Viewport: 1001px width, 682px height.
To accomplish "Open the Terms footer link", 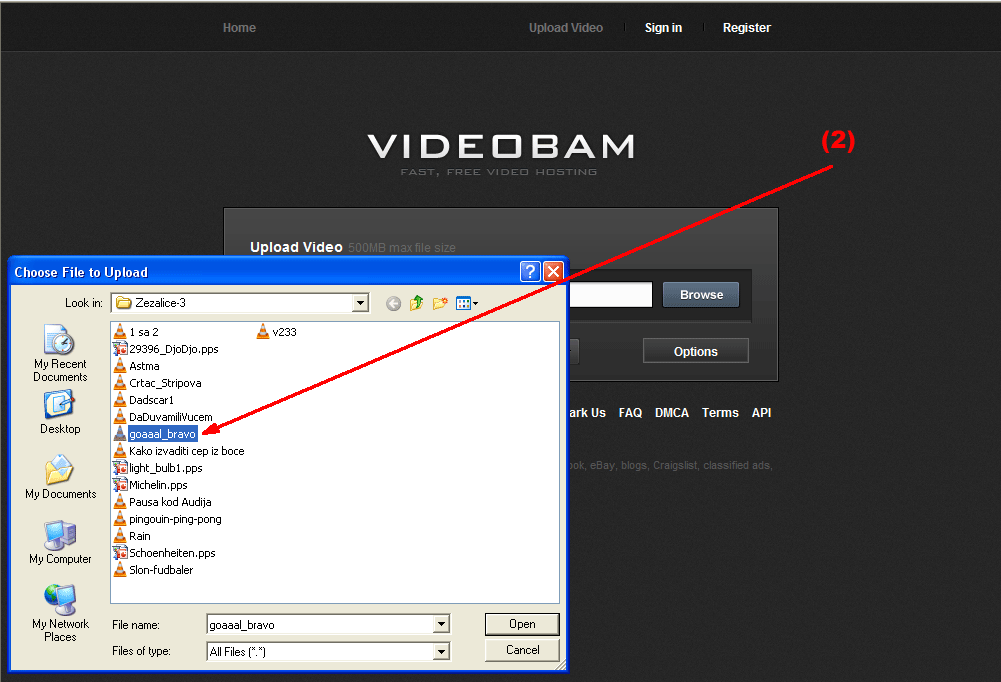I will click(x=720, y=413).
